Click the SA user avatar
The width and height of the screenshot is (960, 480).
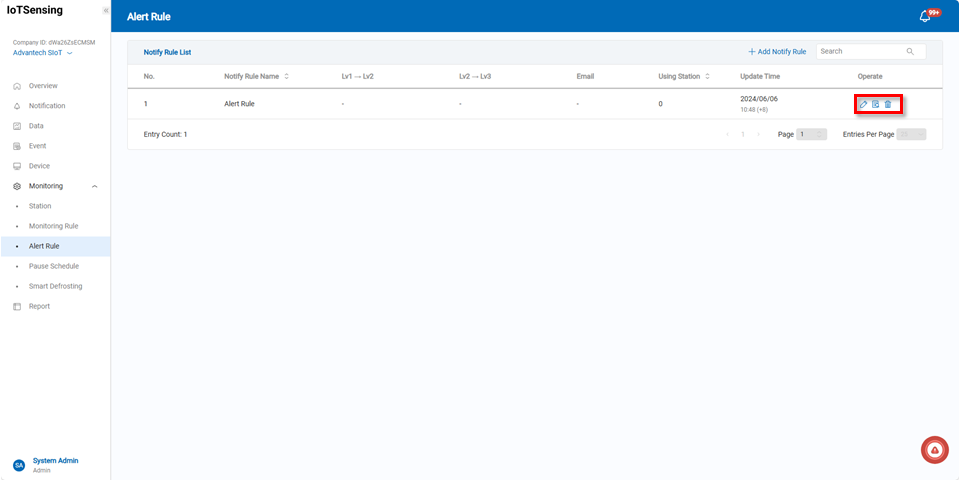[x=18, y=465]
